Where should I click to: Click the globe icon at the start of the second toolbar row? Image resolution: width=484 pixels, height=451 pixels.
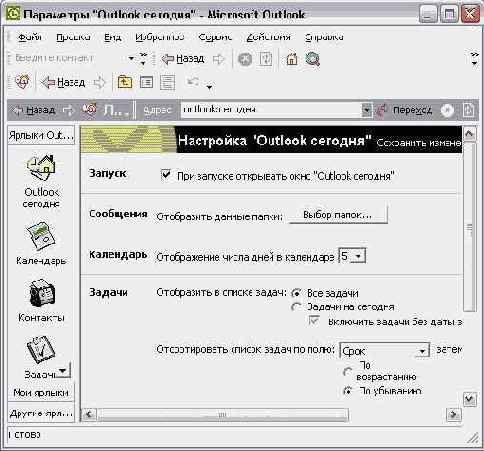coord(22,82)
